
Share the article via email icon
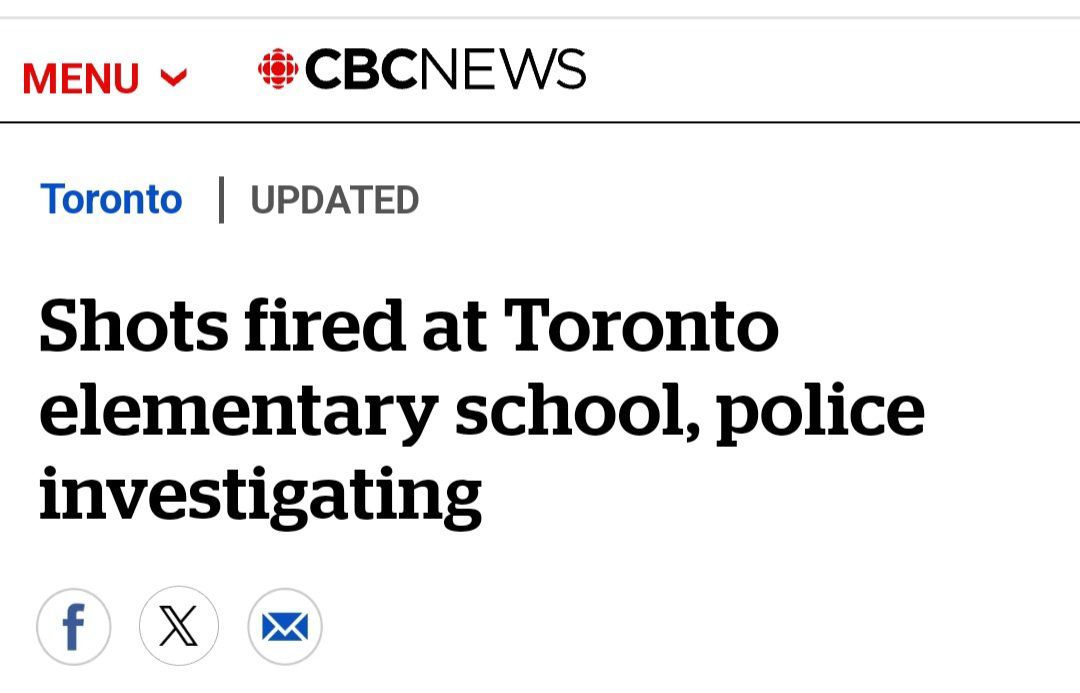285,627
